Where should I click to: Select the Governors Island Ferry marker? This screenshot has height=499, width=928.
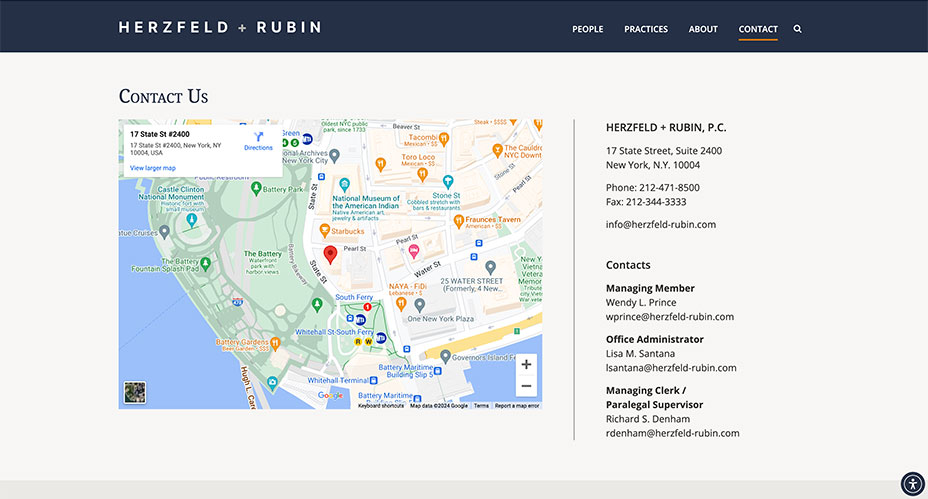[x=445, y=356]
